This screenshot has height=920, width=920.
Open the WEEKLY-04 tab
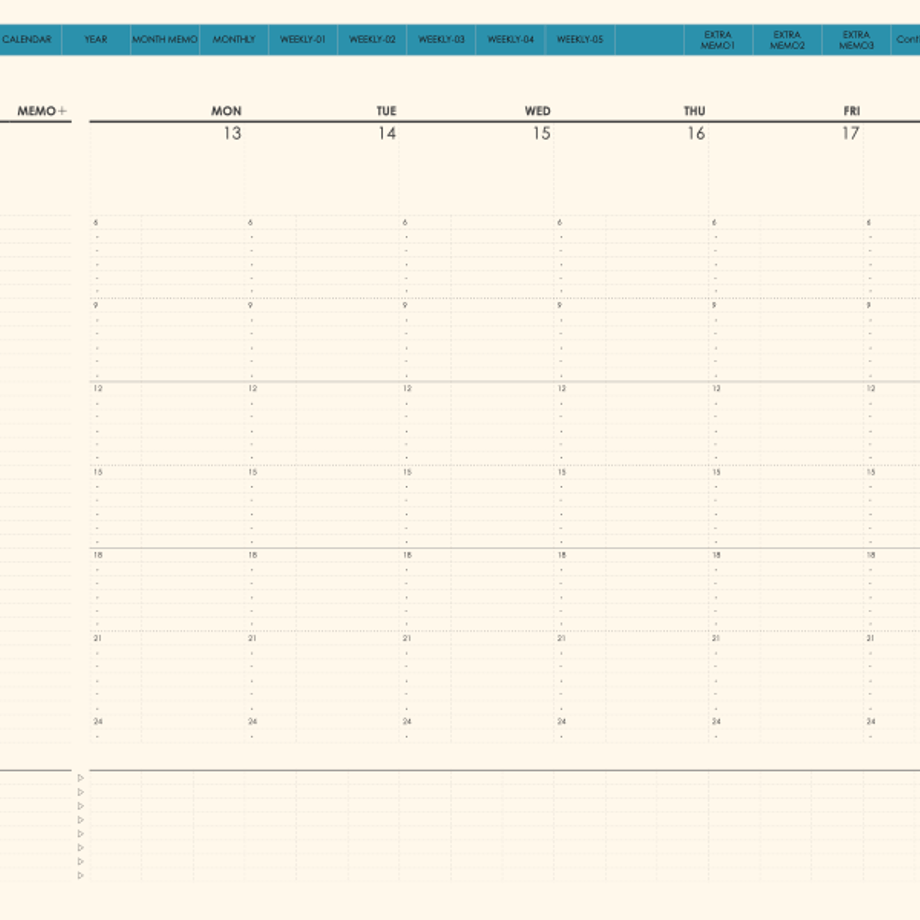coord(510,39)
